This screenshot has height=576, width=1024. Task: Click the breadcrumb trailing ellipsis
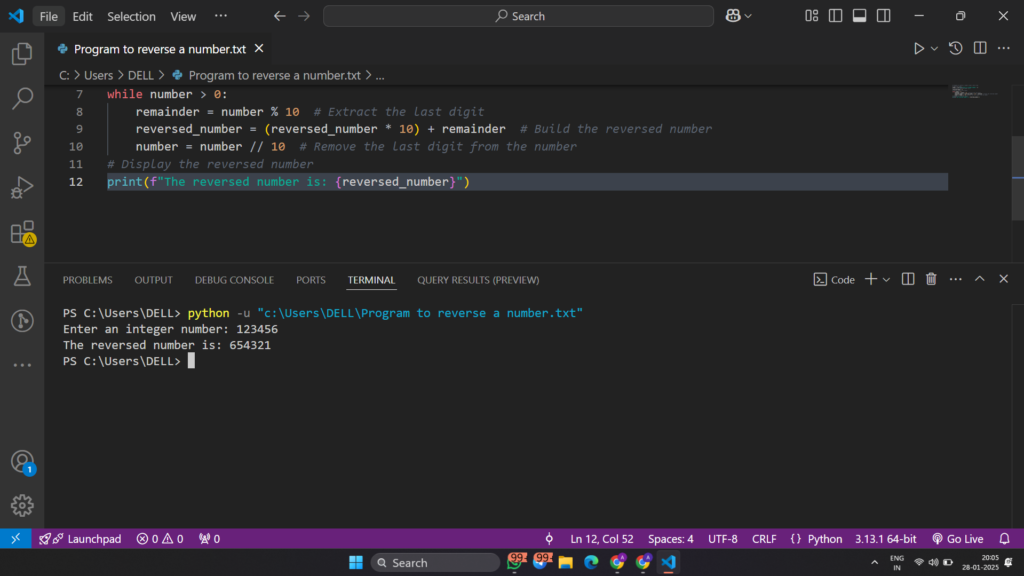click(x=380, y=76)
